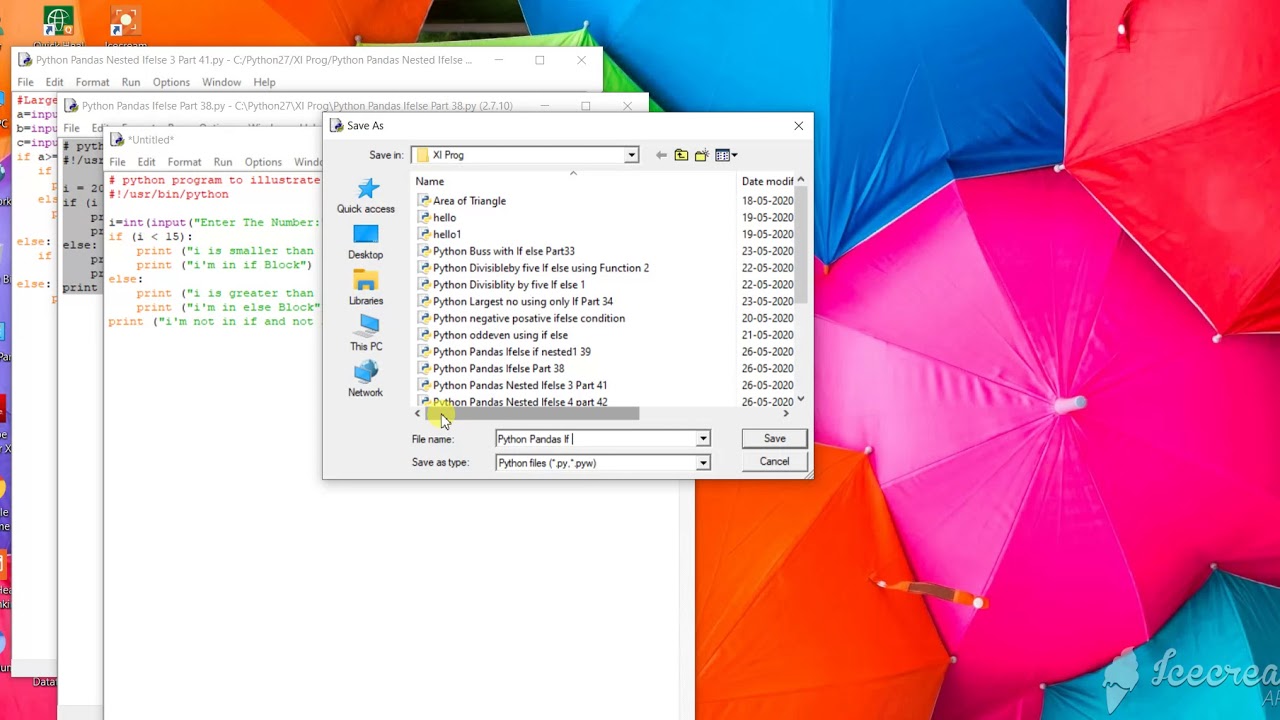Select 'Python Divisiblity by five If else 1'
1280x720 pixels.
coord(509,285)
